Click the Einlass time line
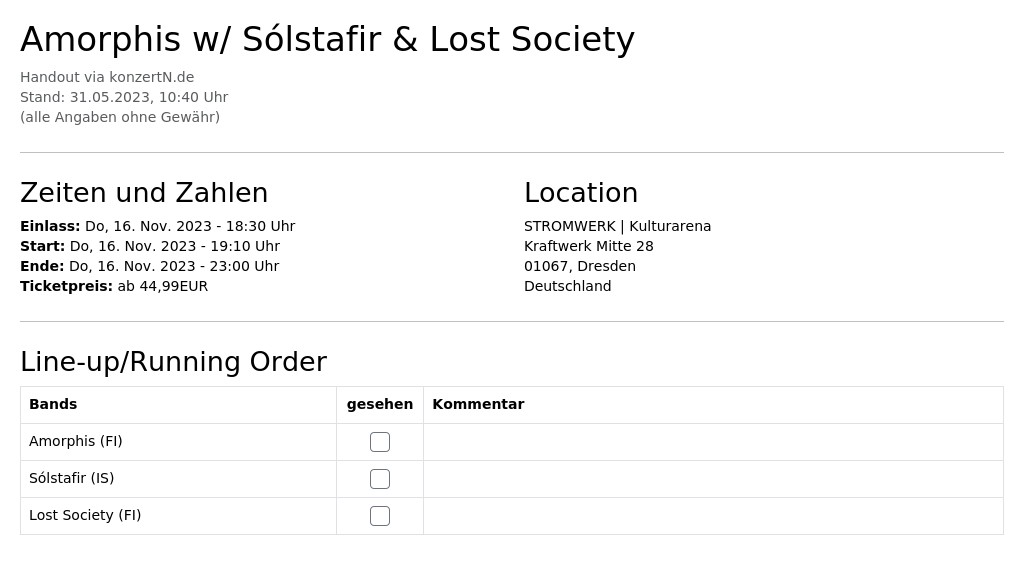This screenshot has height=571, width=1024. pyautogui.click(x=157, y=226)
